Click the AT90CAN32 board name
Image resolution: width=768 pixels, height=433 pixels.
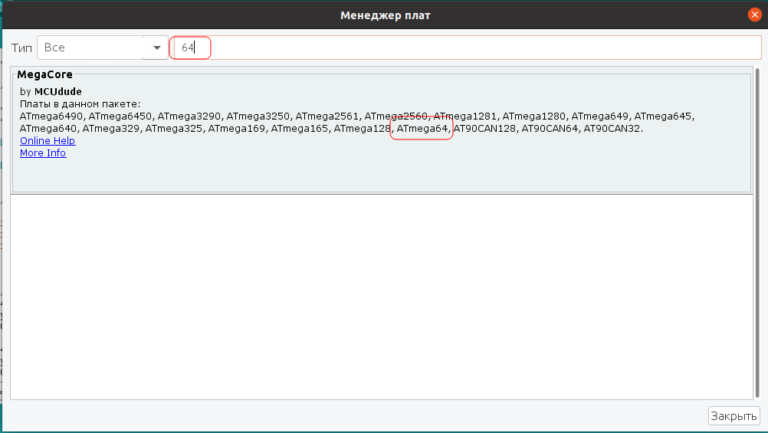[x=612, y=129]
